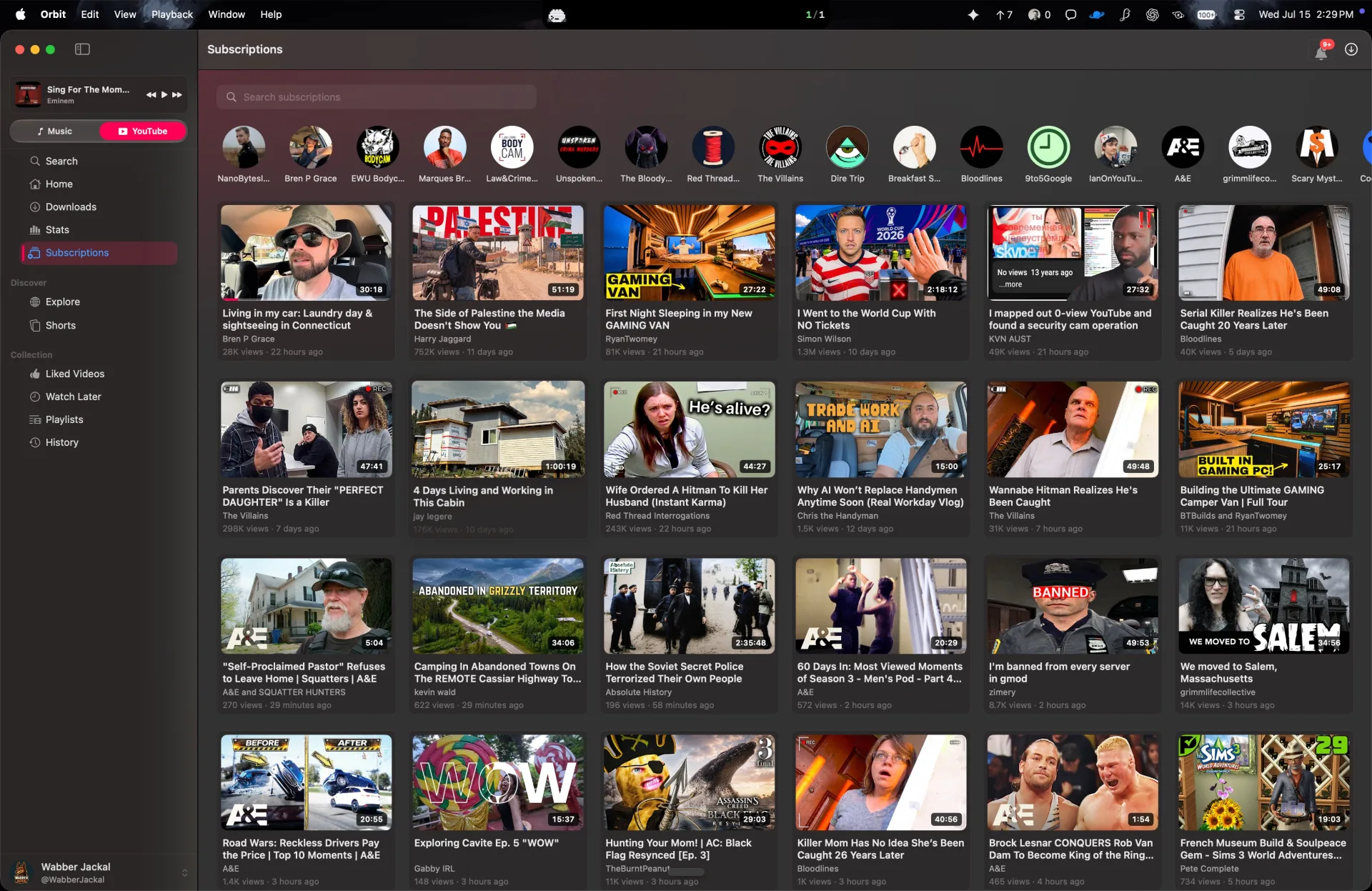Open NanoBytes channel avatar
The image size is (1372, 891).
244,147
